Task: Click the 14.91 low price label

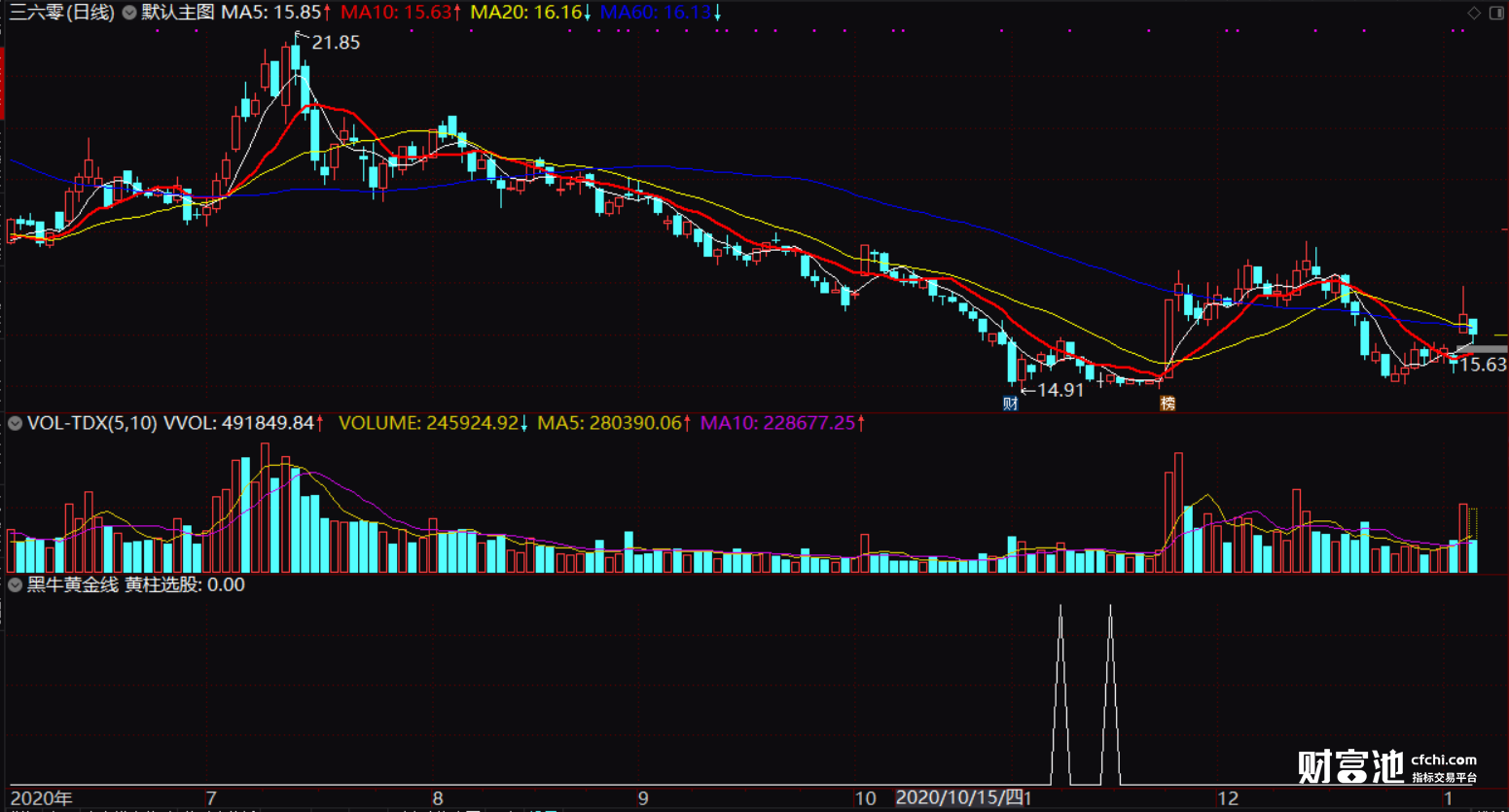Action: [x=1060, y=390]
